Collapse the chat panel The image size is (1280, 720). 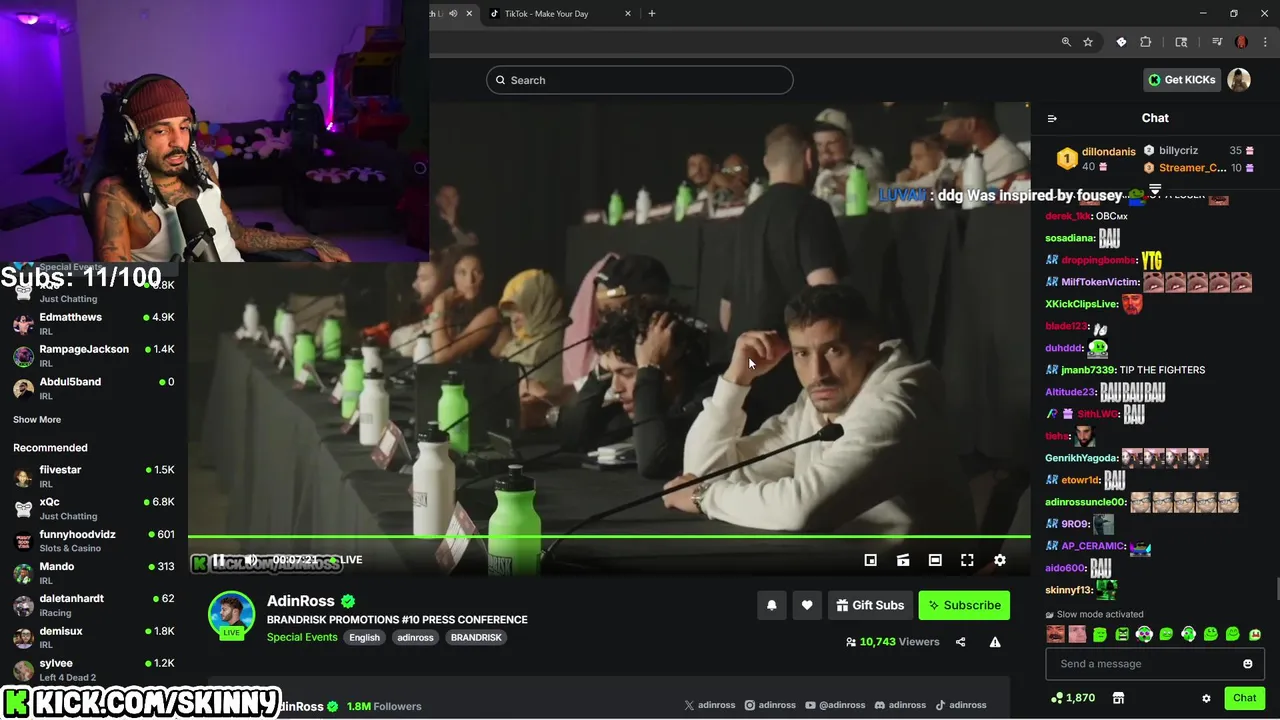click(x=1052, y=118)
